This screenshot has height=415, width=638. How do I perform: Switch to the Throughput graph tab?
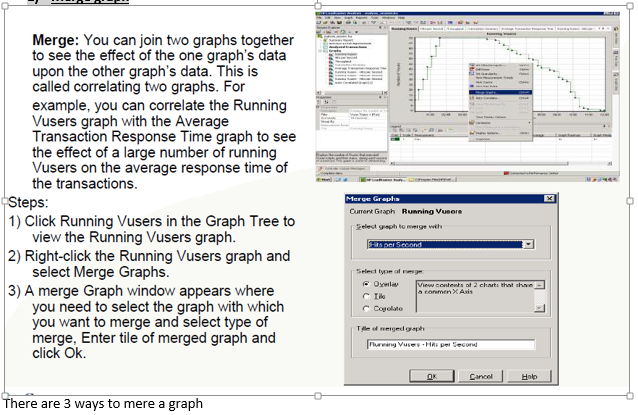(455, 29)
